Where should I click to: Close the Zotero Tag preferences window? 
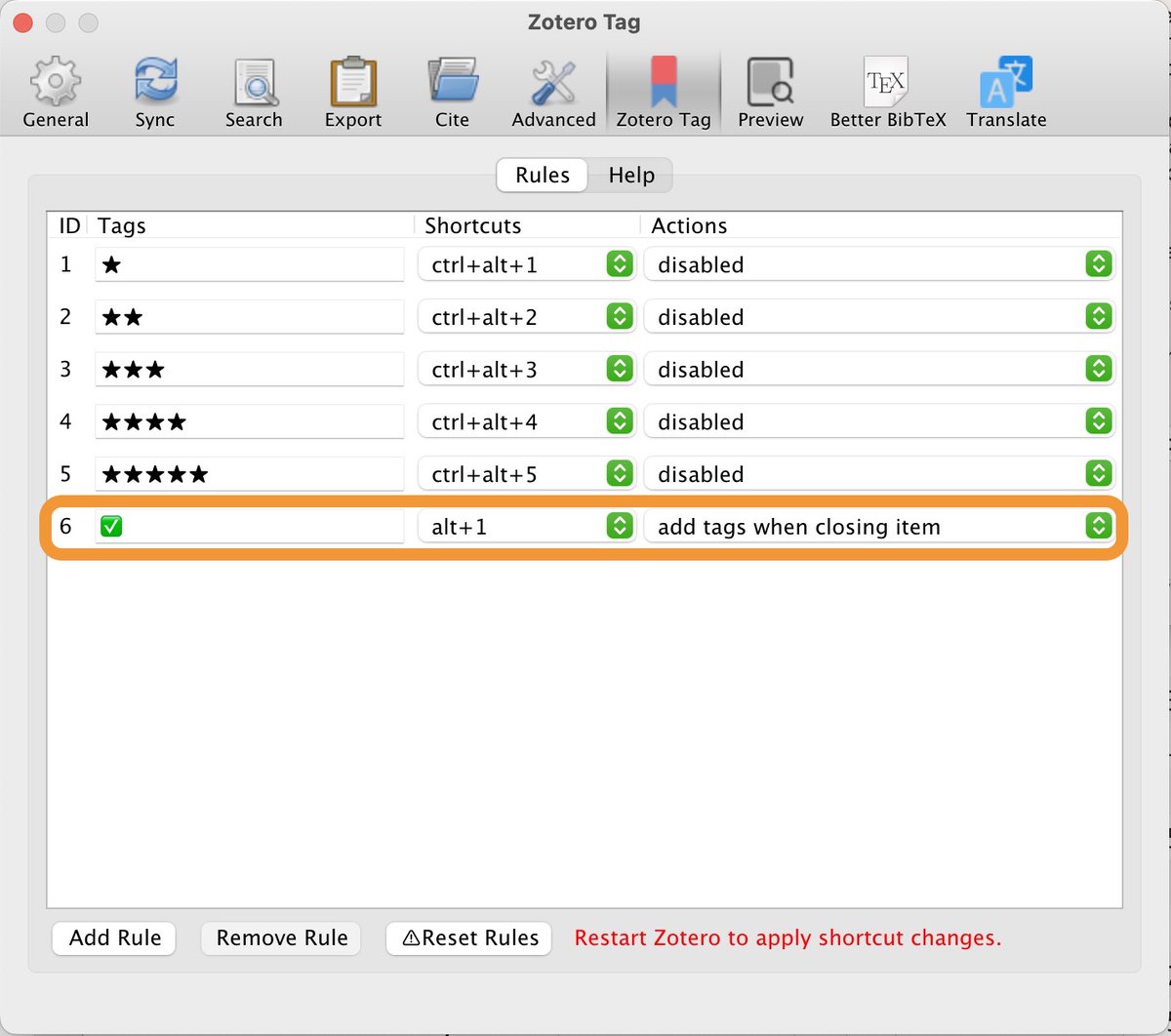23,22
